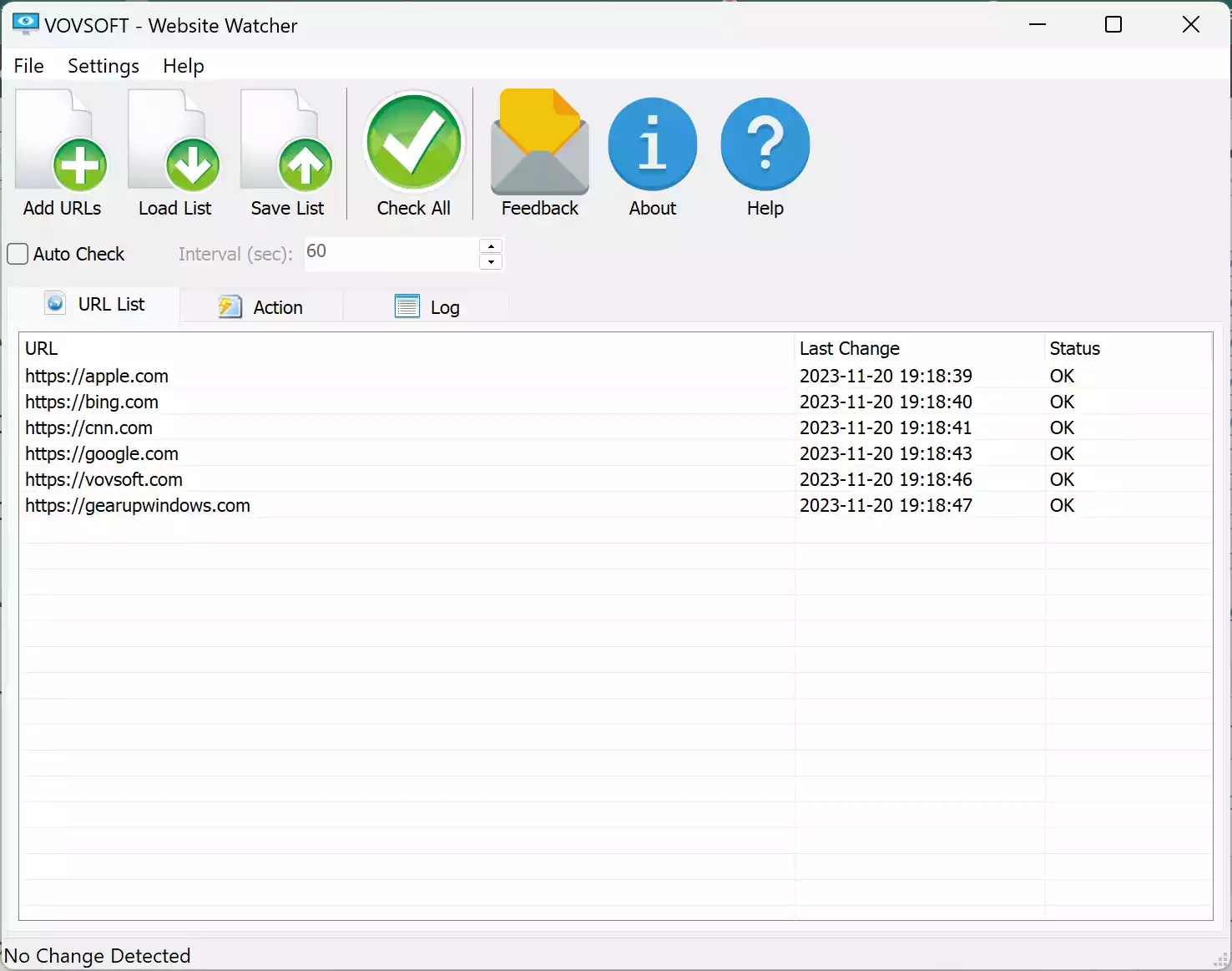The width and height of the screenshot is (1232, 971).
Task: Minimize the Website Watcher window
Action: pos(1038,24)
